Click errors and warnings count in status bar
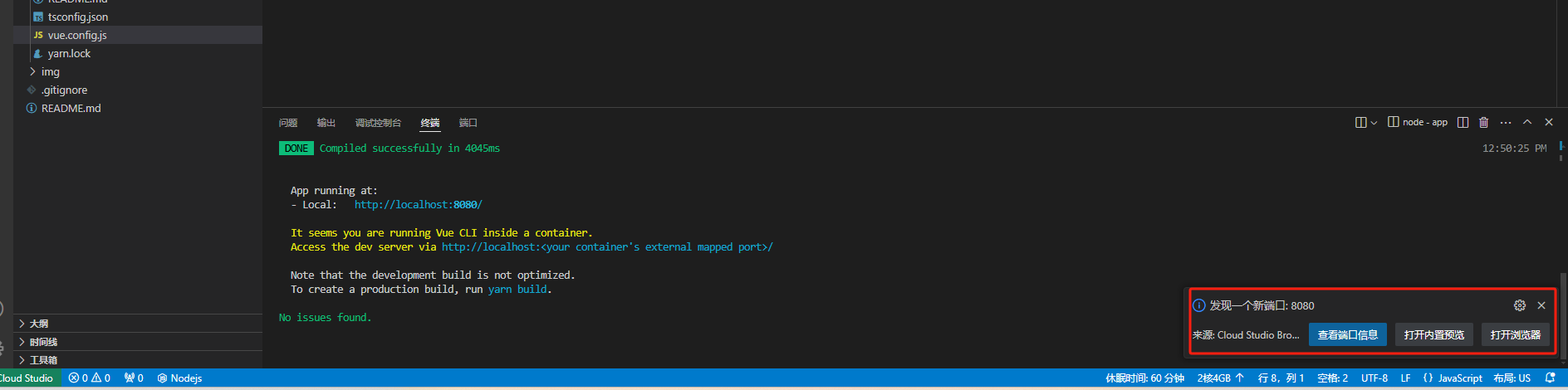 (90, 378)
